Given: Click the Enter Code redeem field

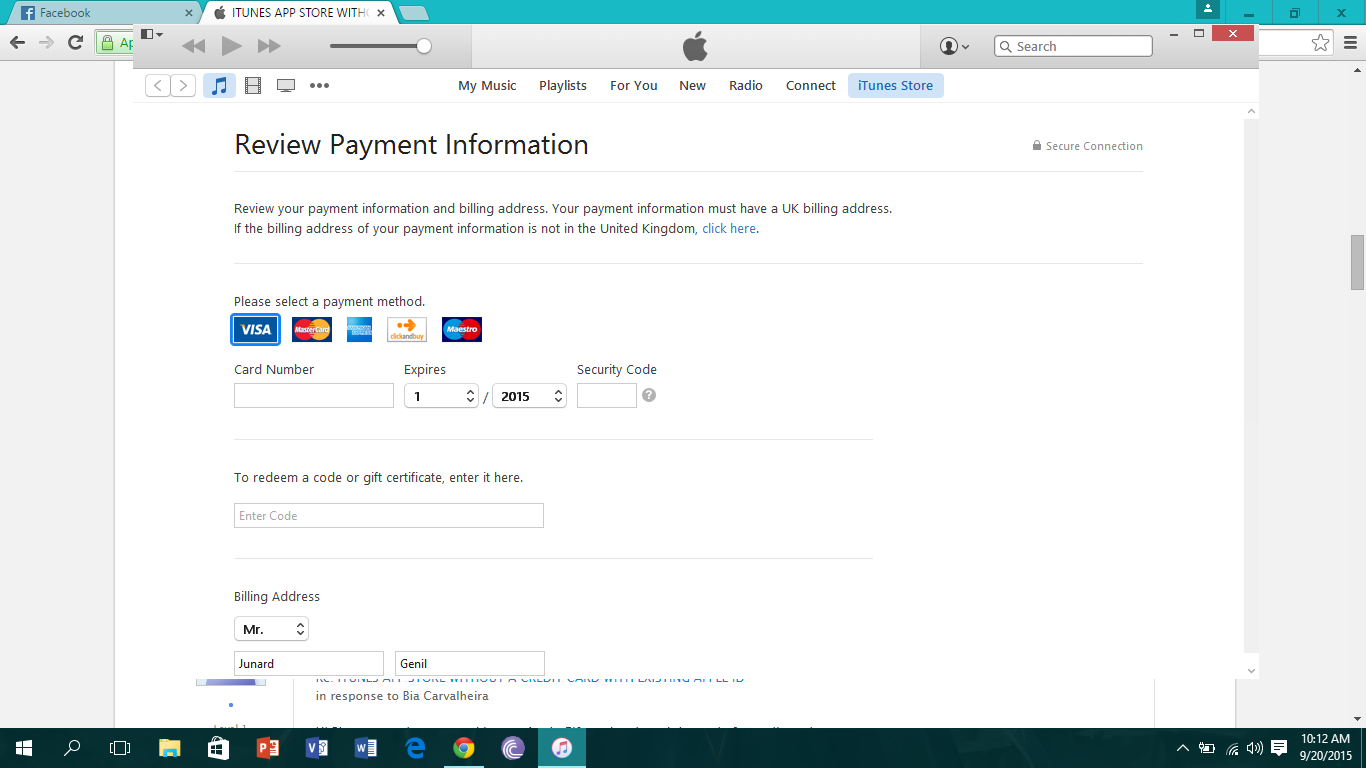Looking at the screenshot, I should (389, 516).
